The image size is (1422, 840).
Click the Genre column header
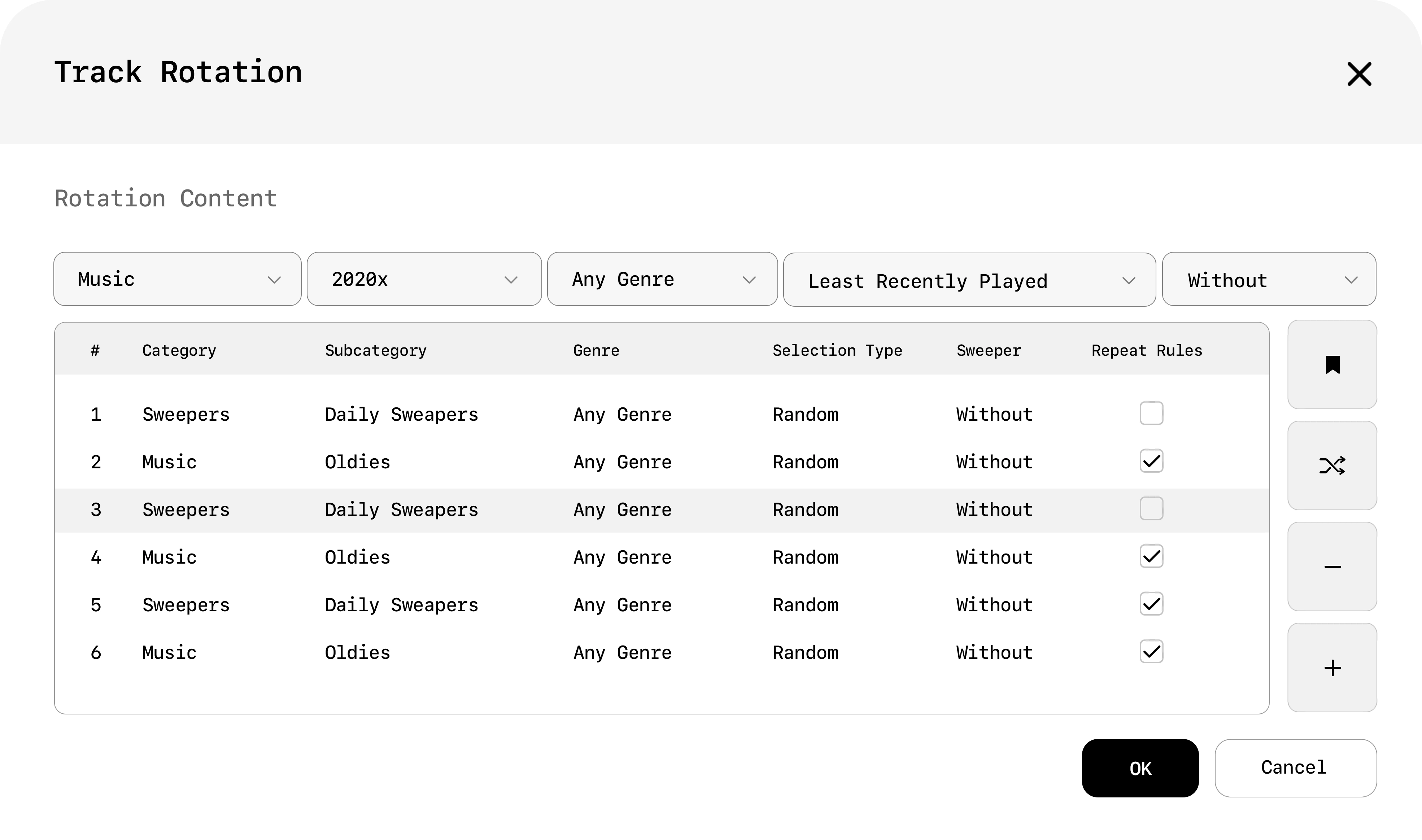click(x=596, y=350)
